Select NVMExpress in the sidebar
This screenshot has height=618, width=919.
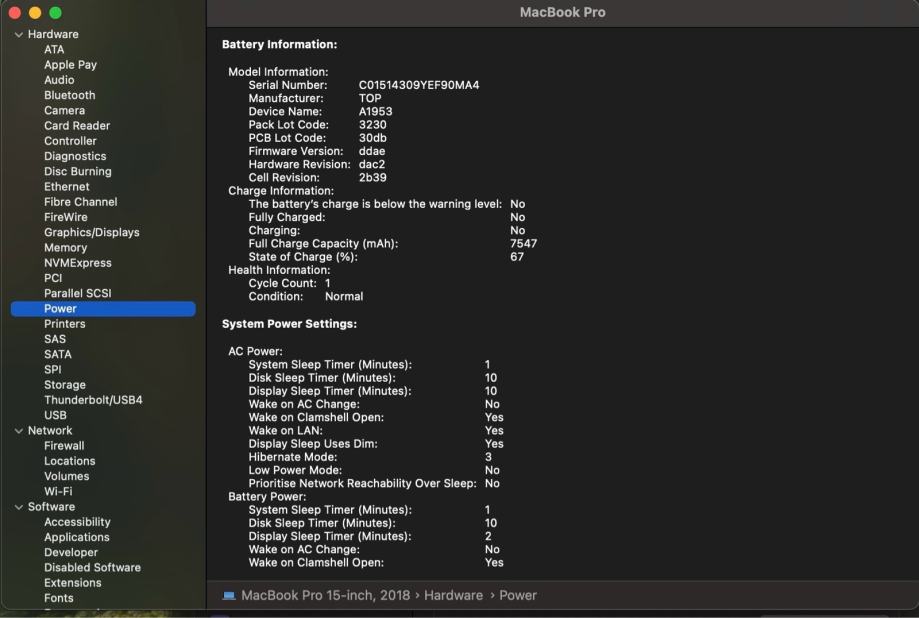(x=77, y=263)
